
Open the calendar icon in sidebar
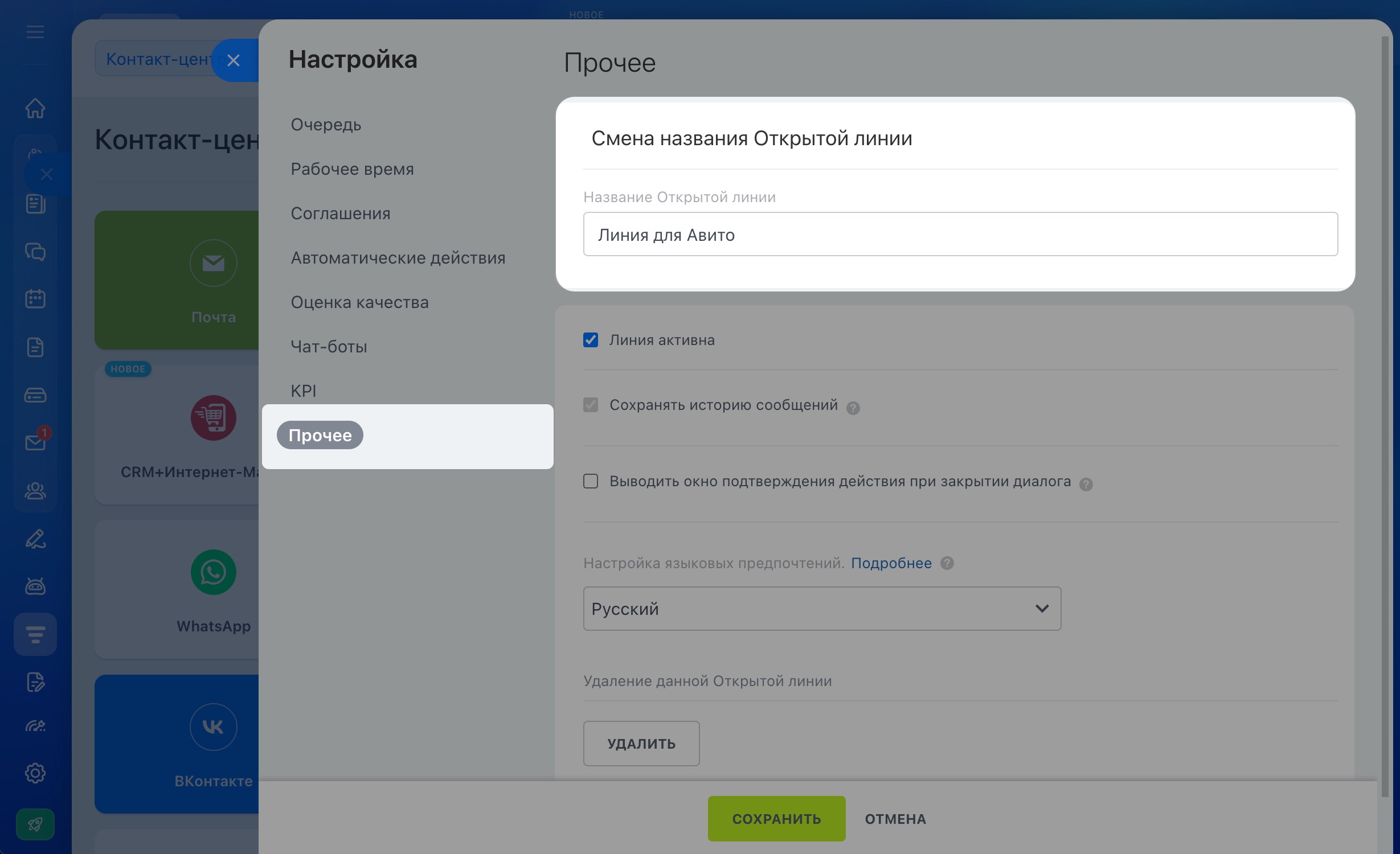(x=35, y=299)
